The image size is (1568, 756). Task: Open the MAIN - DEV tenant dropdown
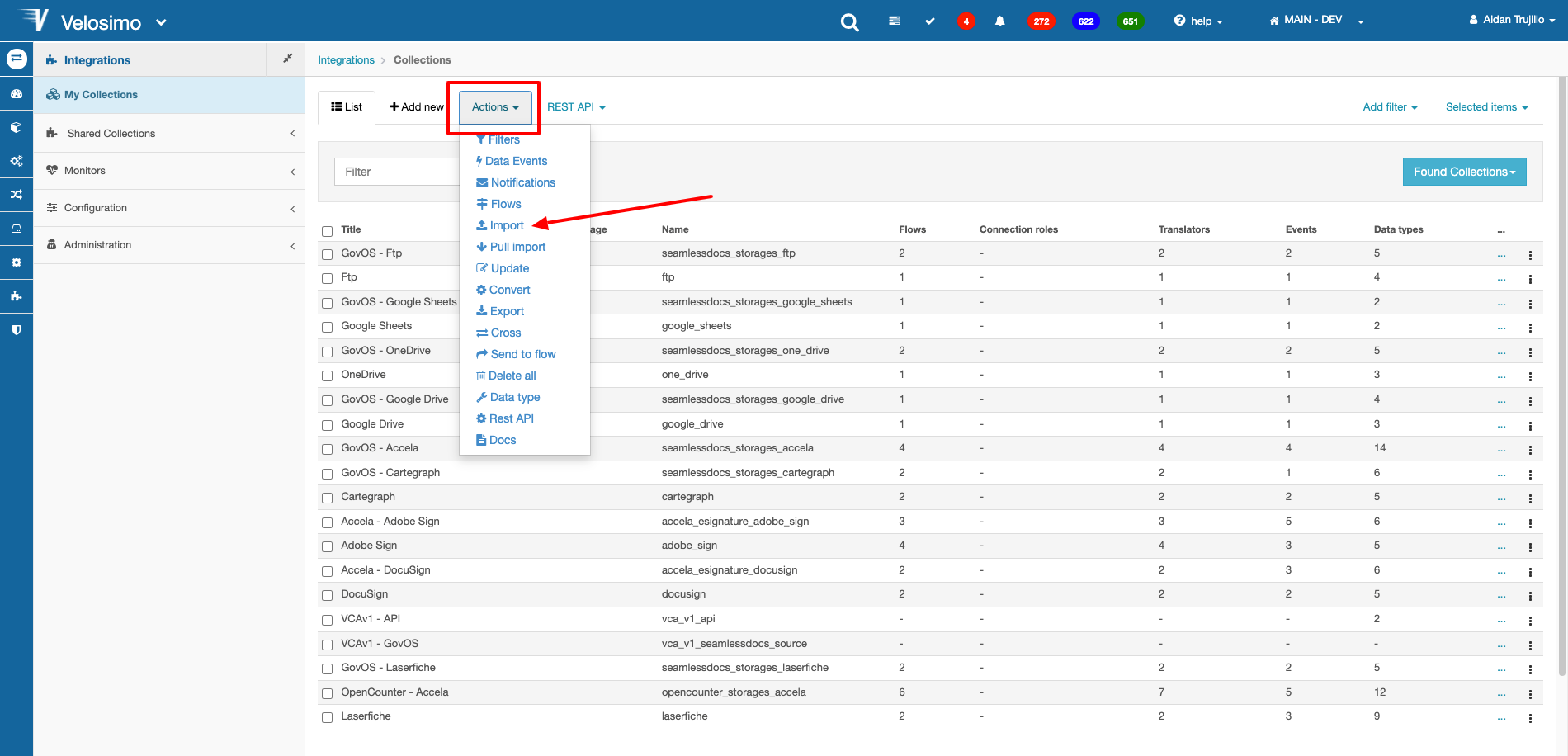click(1316, 20)
